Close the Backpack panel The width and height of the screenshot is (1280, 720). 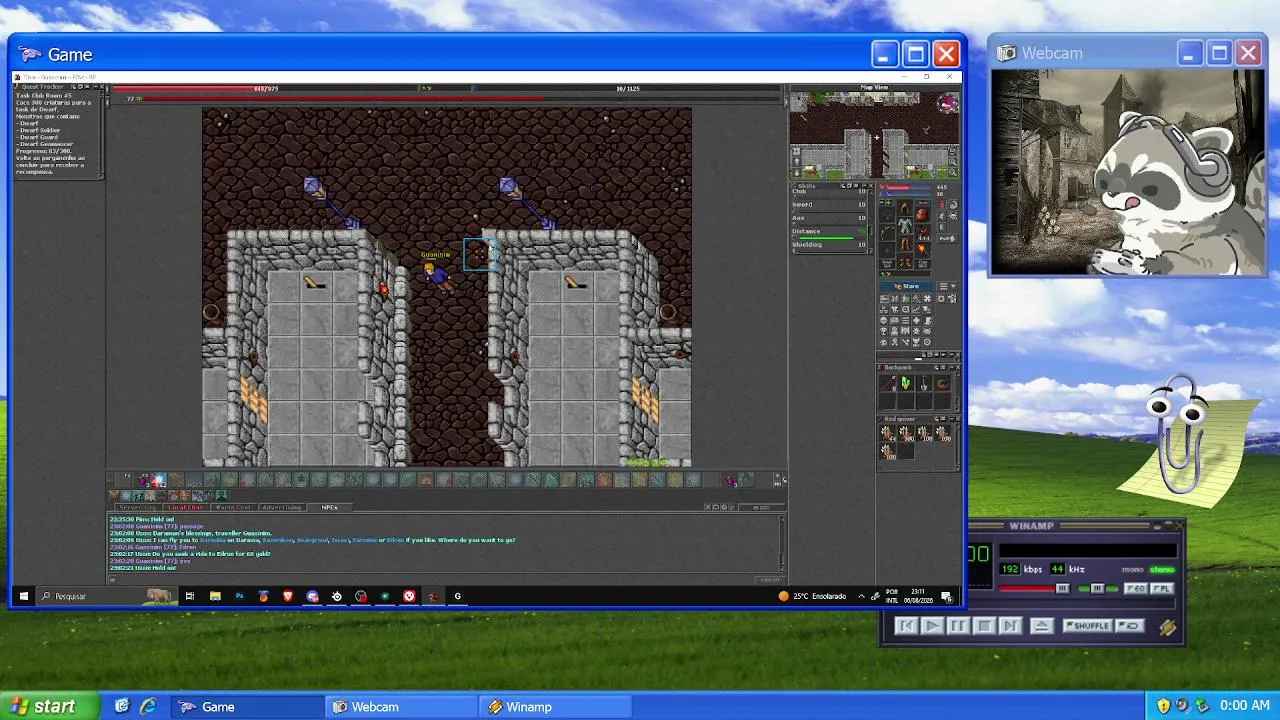(957, 367)
